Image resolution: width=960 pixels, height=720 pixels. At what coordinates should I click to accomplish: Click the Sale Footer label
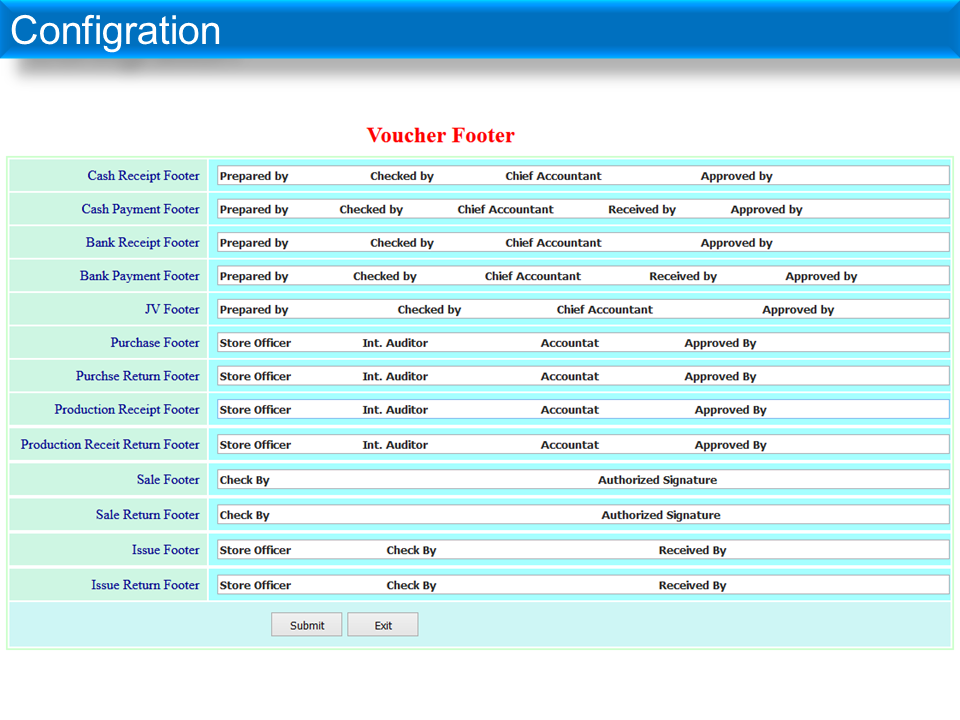pos(168,480)
